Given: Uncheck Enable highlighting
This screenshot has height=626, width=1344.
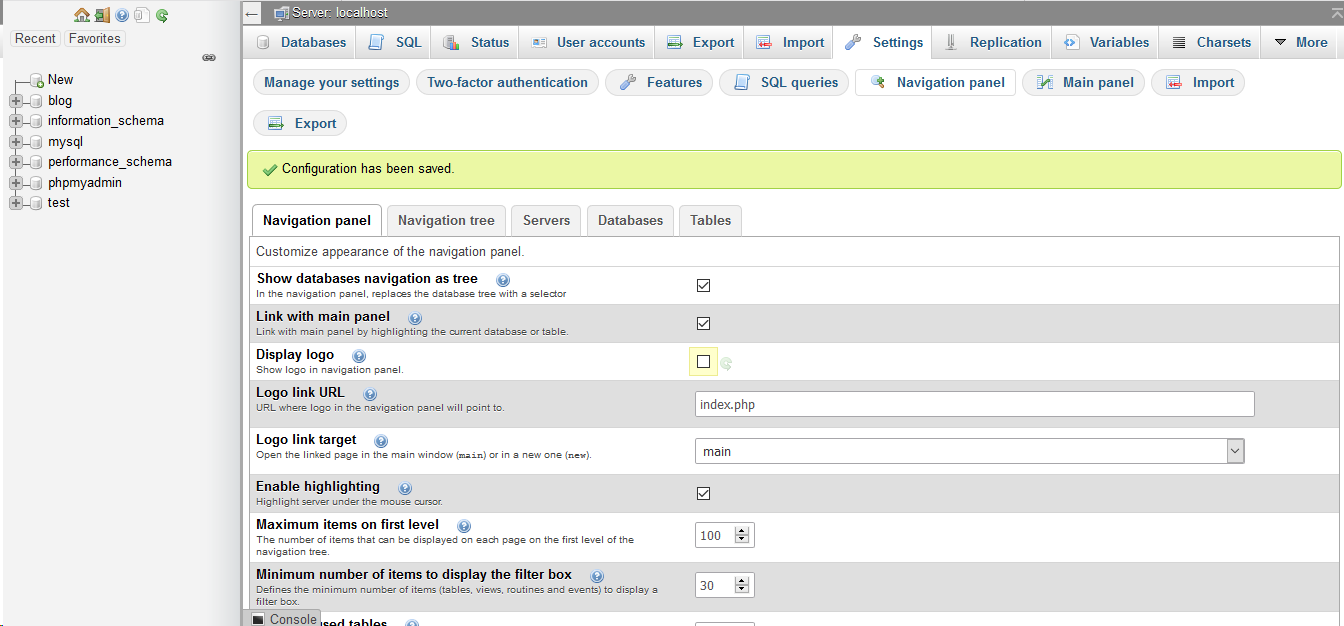Looking at the screenshot, I should pos(703,493).
